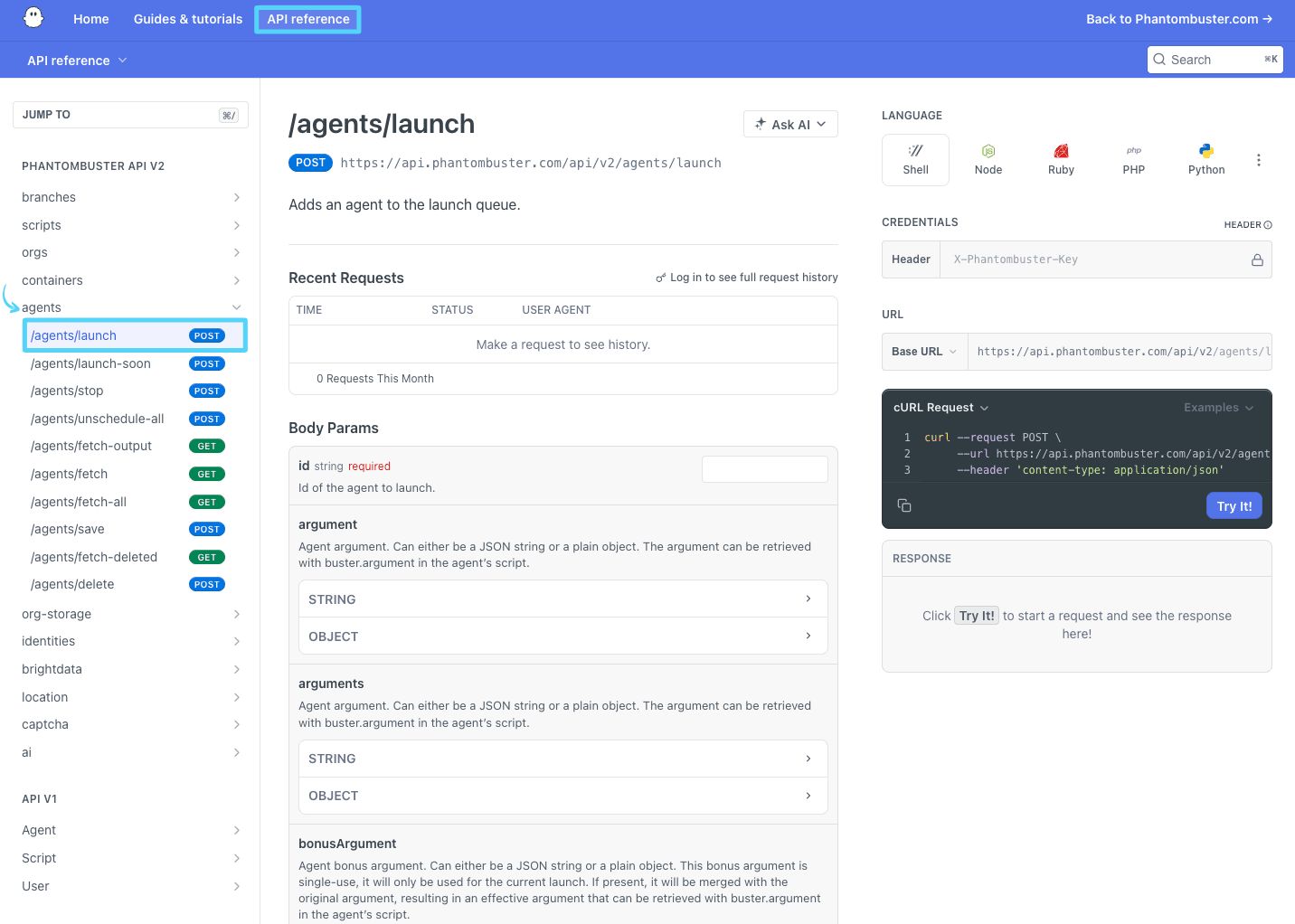
Task: Expand the API V1 User section
Action: 130,886
